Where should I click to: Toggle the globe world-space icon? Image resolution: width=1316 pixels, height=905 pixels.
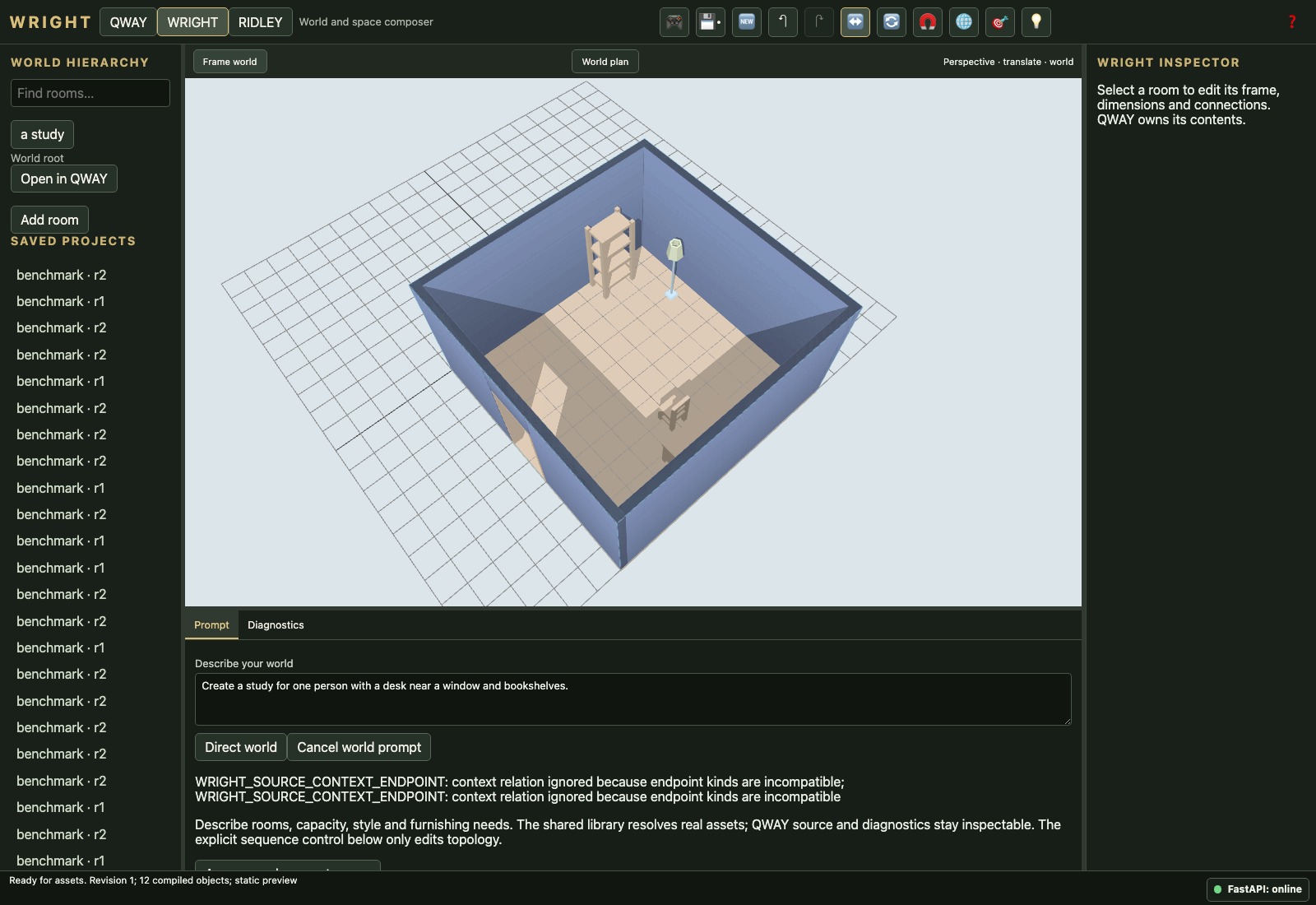(x=964, y=22)
